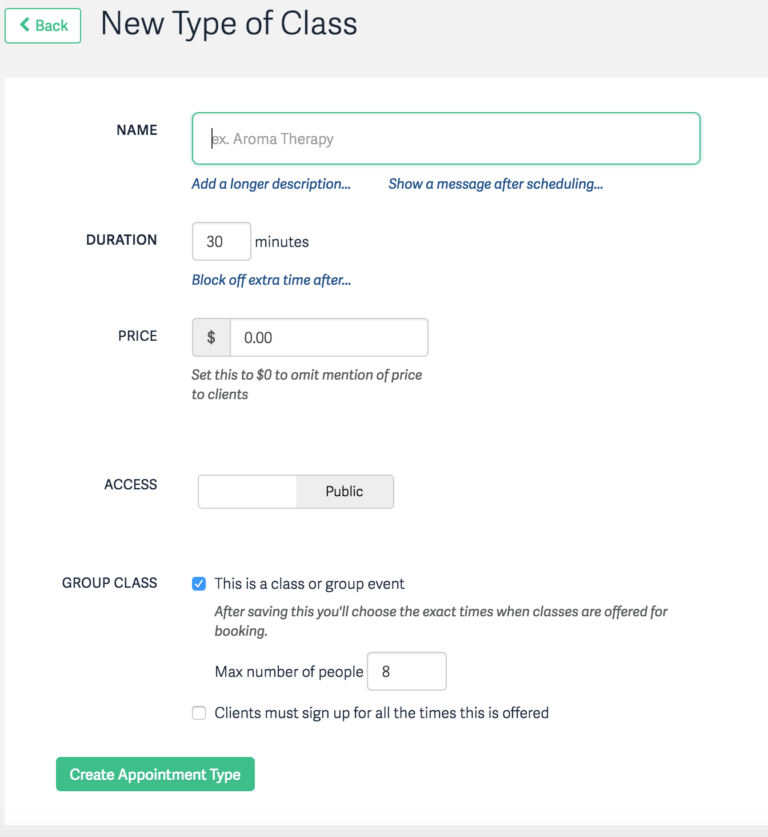Click the checkmark inside the group class checkbox
The height and width of the screenshot is (837, 768).
click(199, 583)
